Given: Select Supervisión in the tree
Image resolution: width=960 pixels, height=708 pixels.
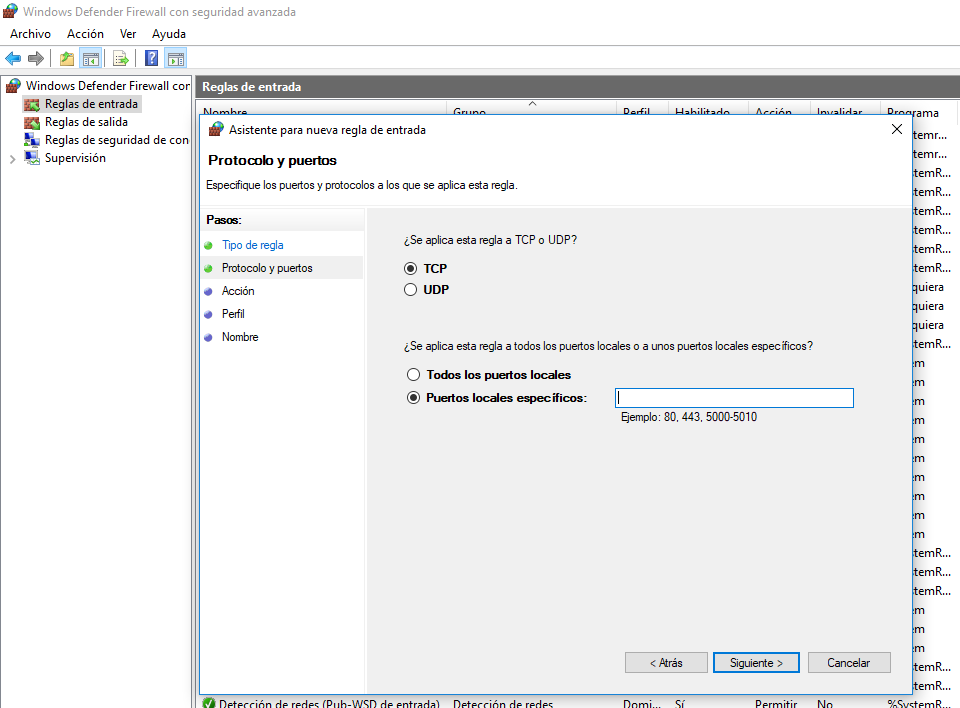Looking at the screenshot, I should [x=75, y=158].
